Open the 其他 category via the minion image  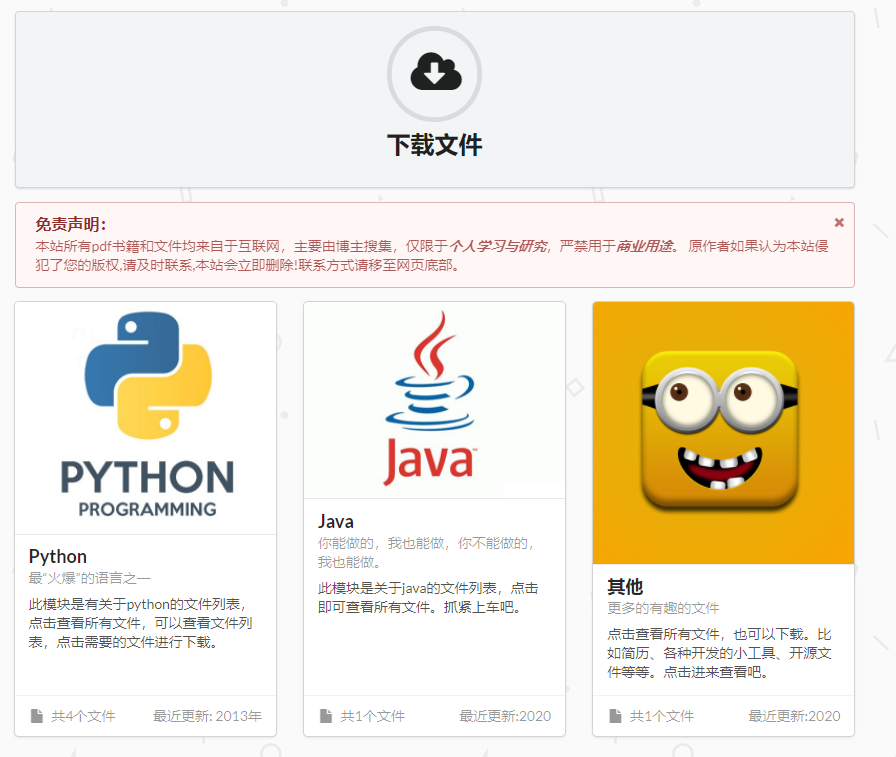[722, 432]
